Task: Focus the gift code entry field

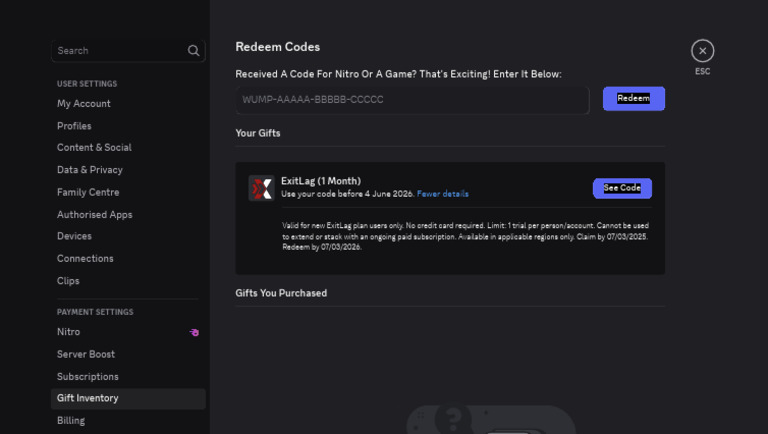Action: point(412,100)
